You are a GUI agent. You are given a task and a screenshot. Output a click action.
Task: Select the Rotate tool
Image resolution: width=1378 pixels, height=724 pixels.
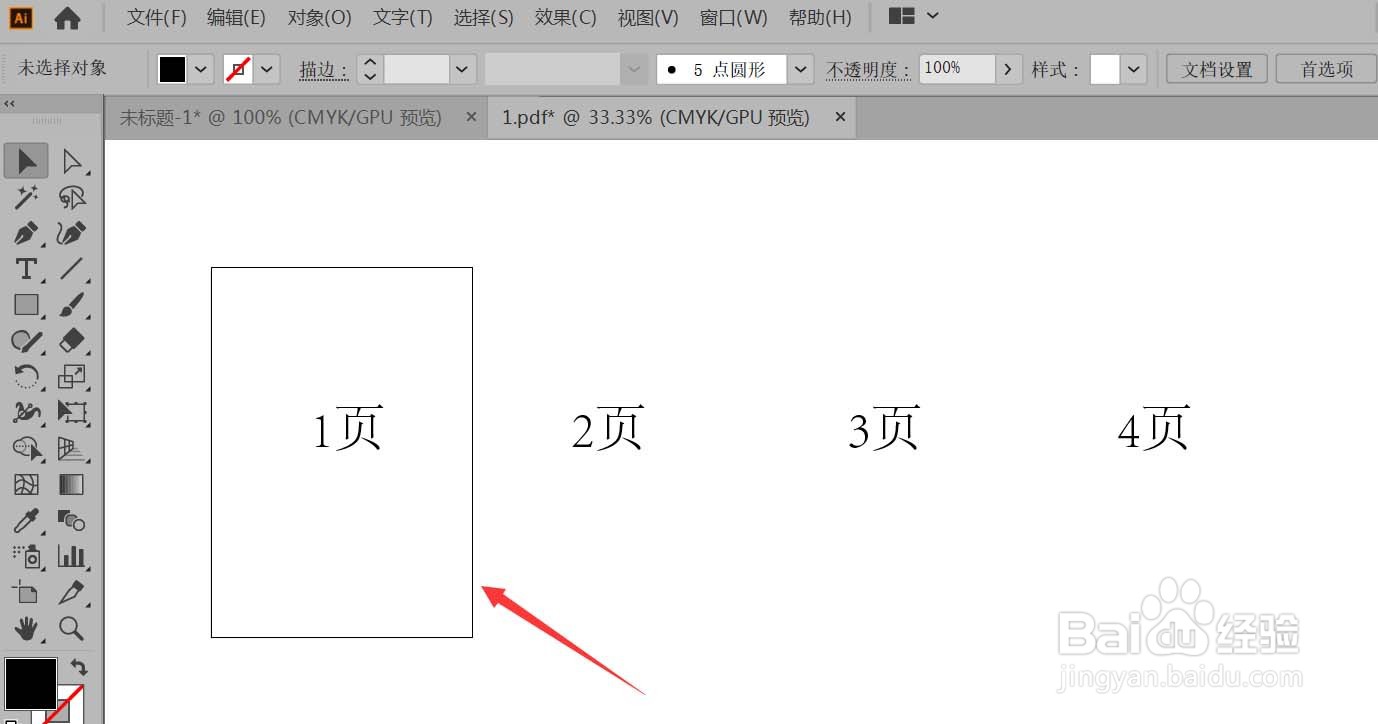point(26,377)
